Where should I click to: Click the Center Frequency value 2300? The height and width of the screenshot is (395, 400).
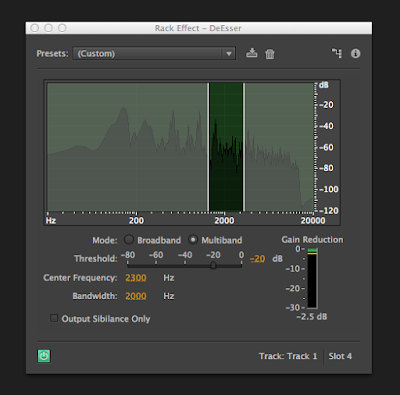coord(136,278)
